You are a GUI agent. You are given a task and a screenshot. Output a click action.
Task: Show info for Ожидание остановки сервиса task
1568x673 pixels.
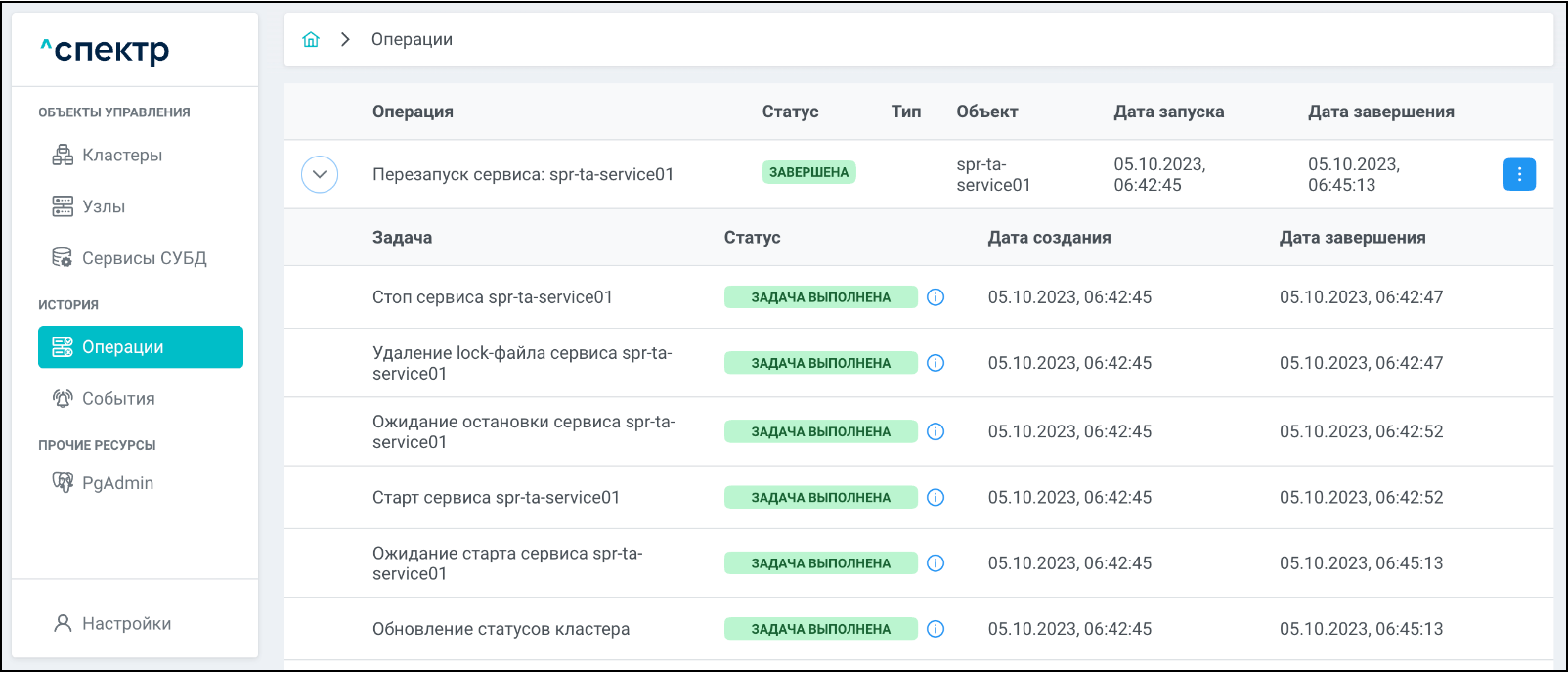tap(936, 431)
